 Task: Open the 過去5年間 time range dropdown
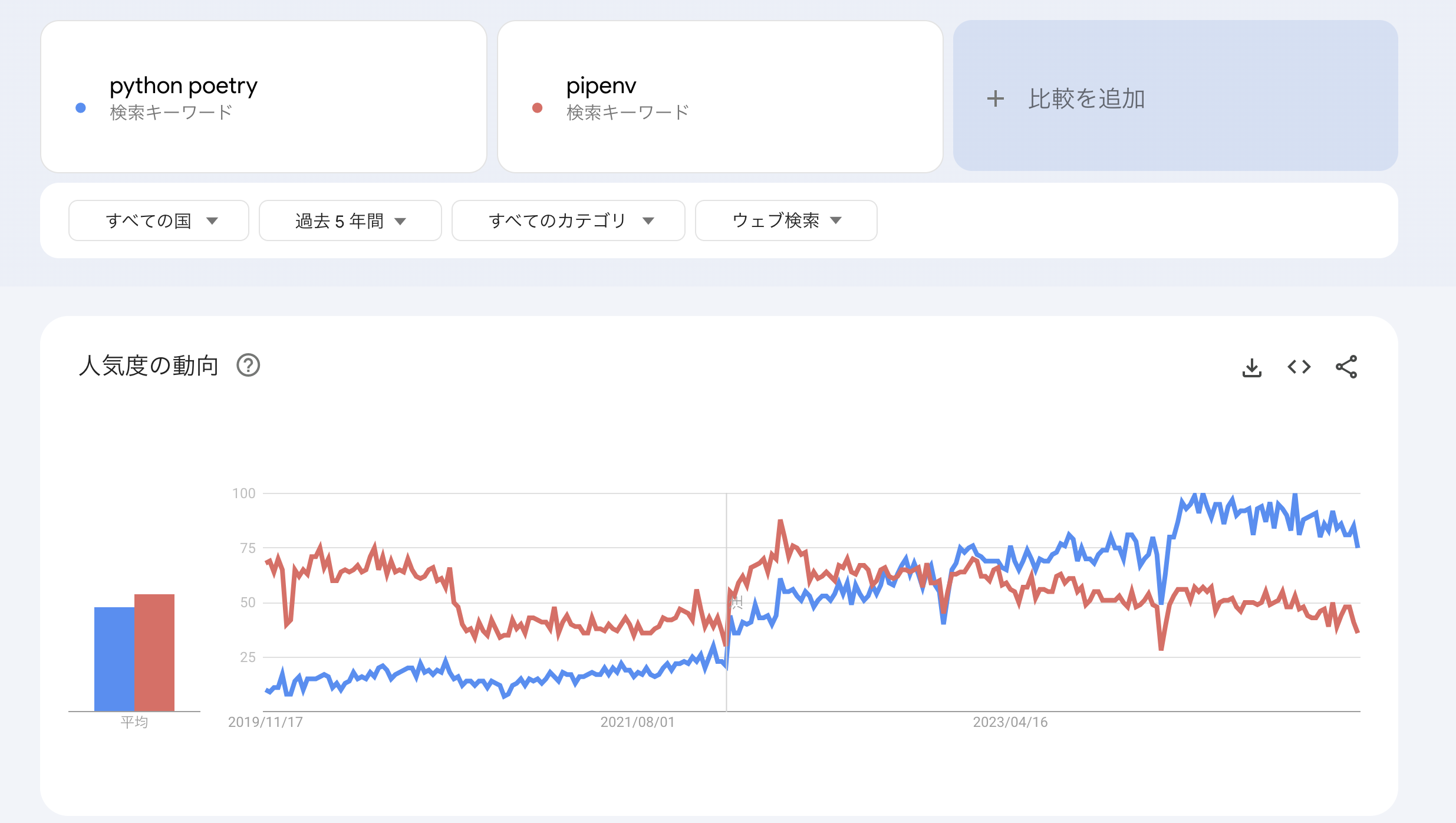[350, 220]
